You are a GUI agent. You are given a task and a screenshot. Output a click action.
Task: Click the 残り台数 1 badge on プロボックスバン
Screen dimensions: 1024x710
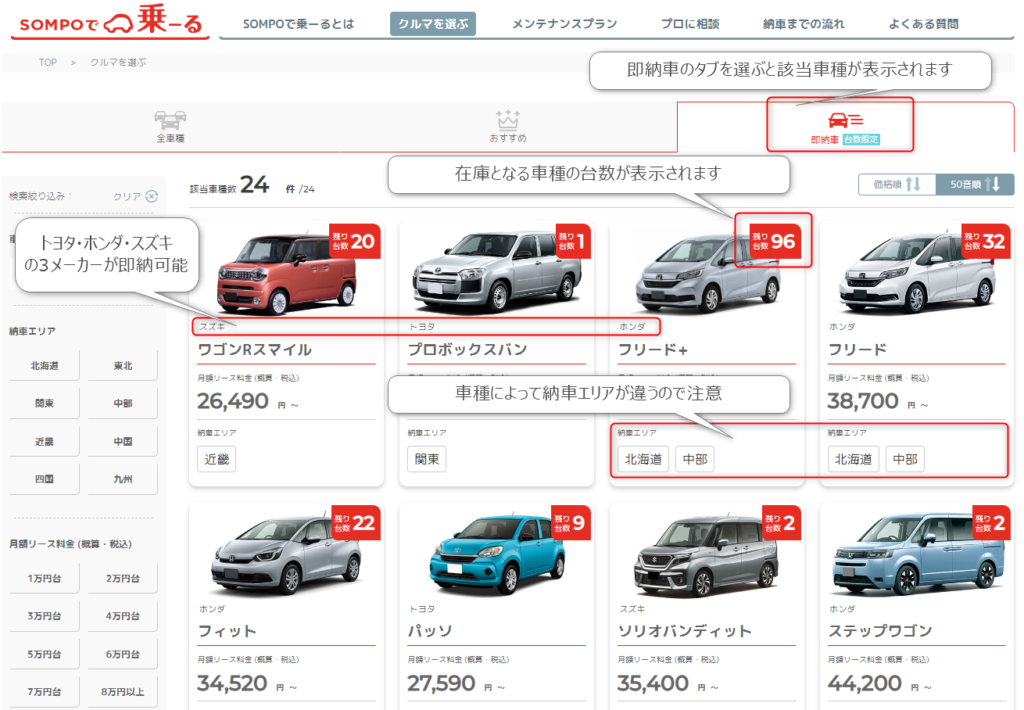tap(573, 241)
